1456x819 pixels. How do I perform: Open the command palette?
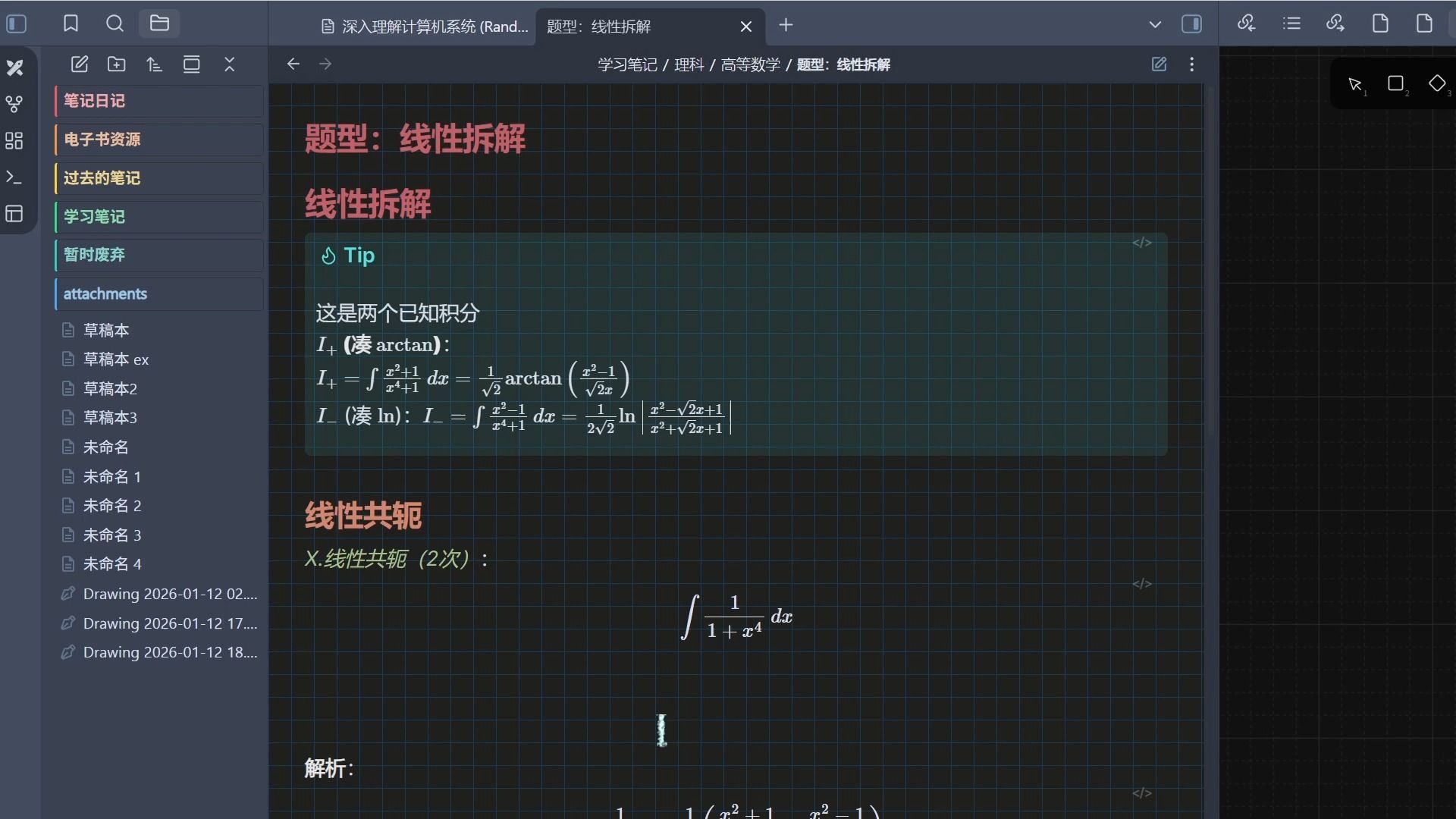14,177
